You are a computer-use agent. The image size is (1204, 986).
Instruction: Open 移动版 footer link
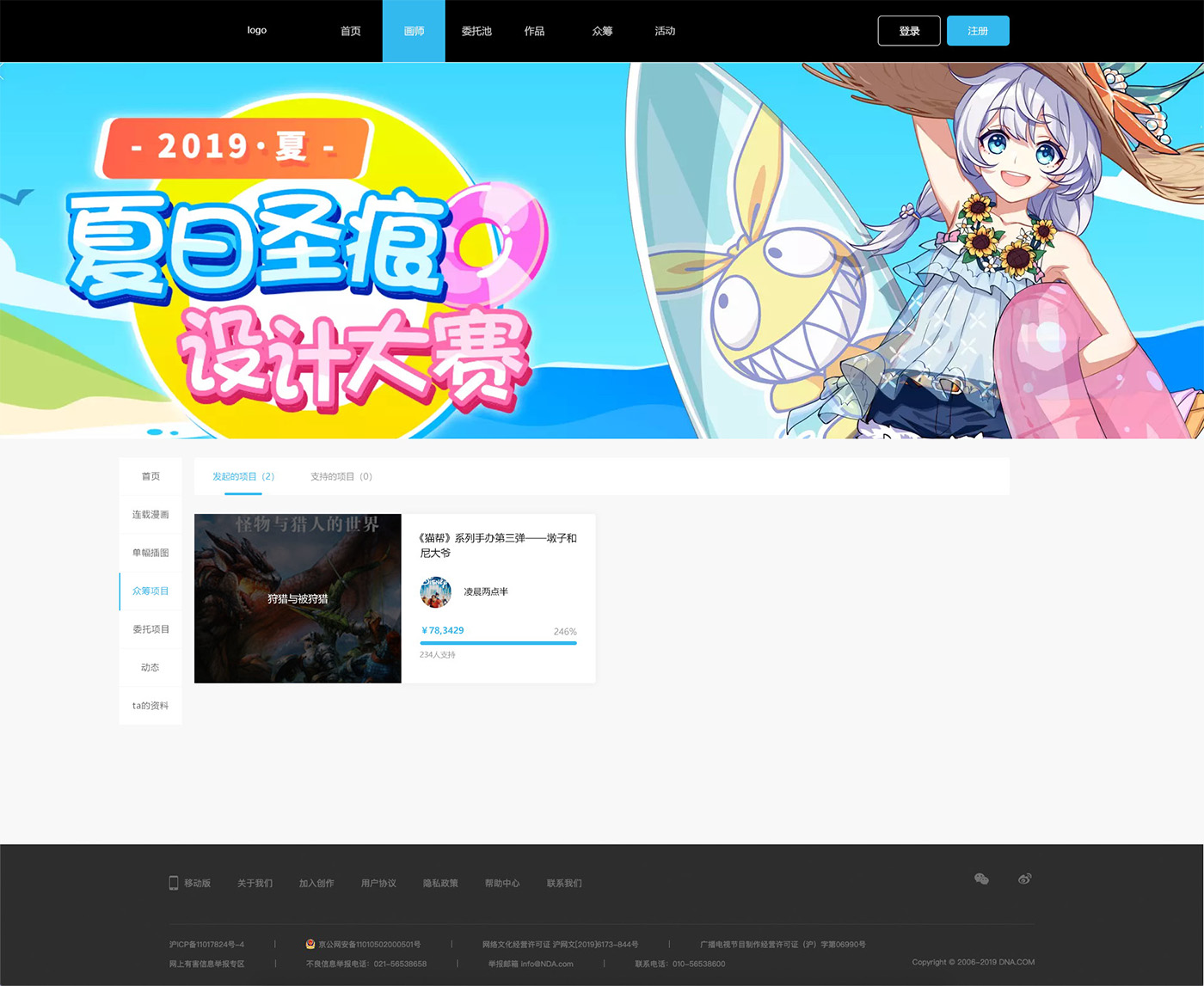tap(197, 883)
